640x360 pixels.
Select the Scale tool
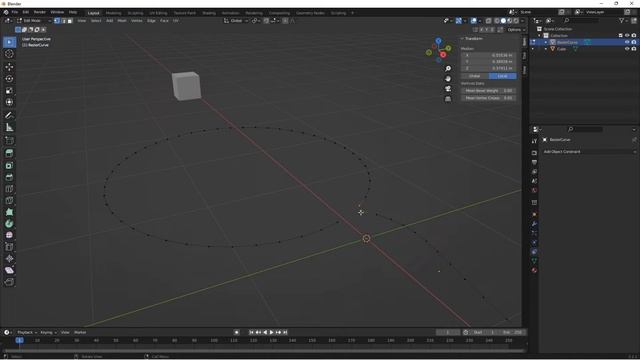(x=9, y=90)
